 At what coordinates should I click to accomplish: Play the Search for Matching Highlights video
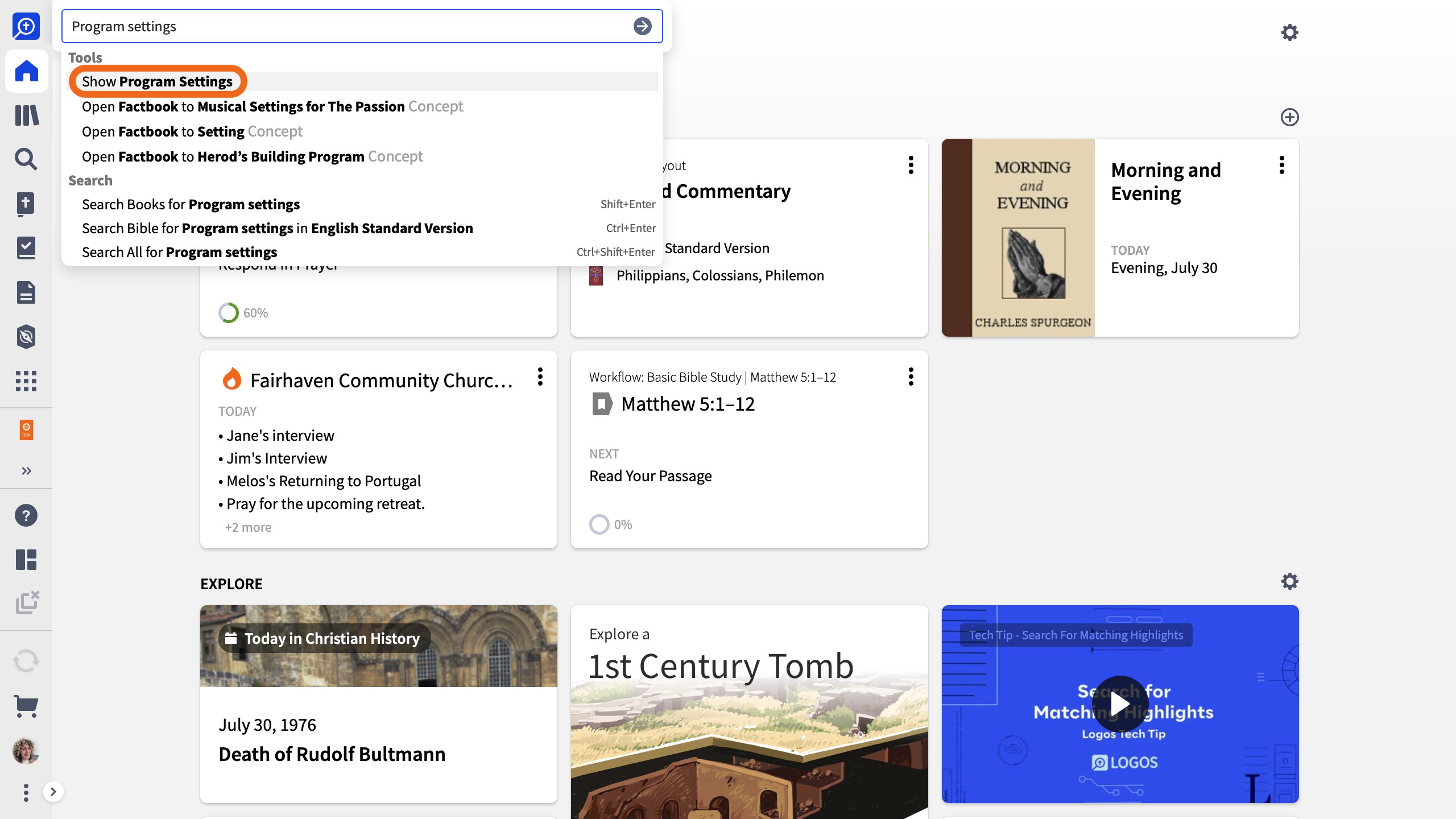tap(1120, 704)
